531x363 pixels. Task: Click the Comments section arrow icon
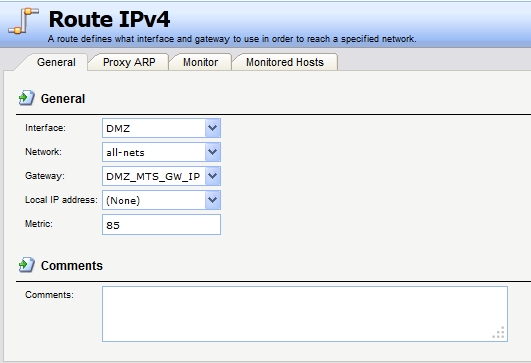pos(27,265)
